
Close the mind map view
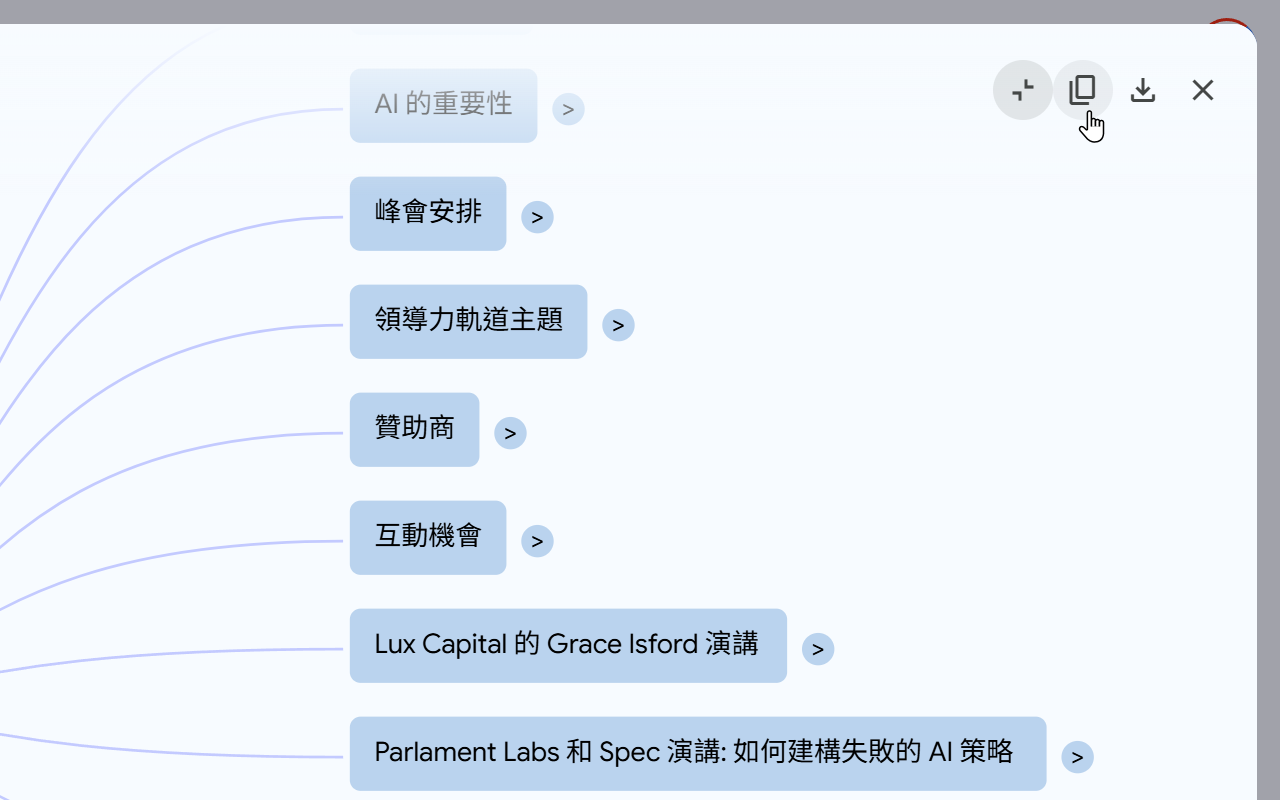[1202, 90]
